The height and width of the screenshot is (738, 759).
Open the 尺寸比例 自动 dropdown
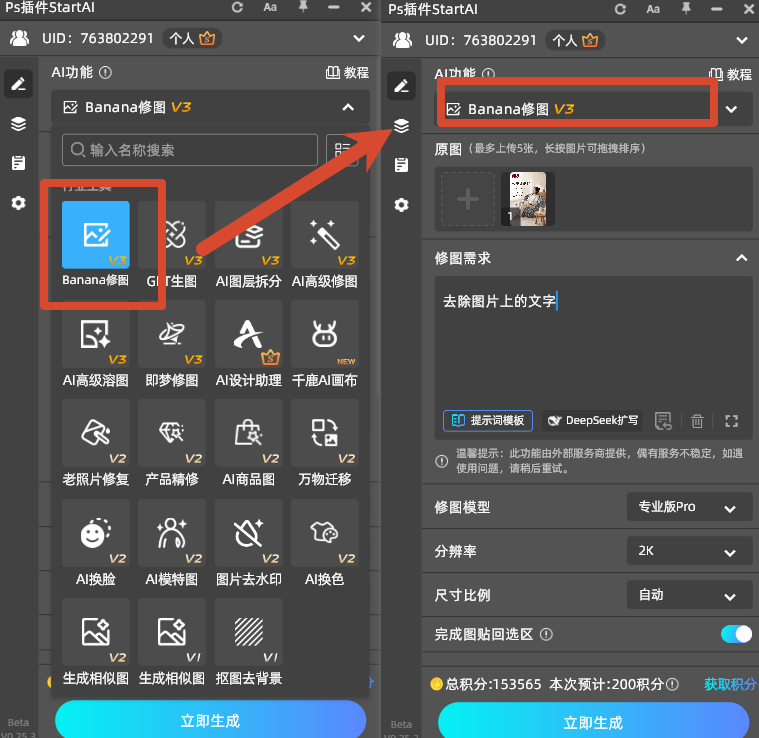pos(689,595)
